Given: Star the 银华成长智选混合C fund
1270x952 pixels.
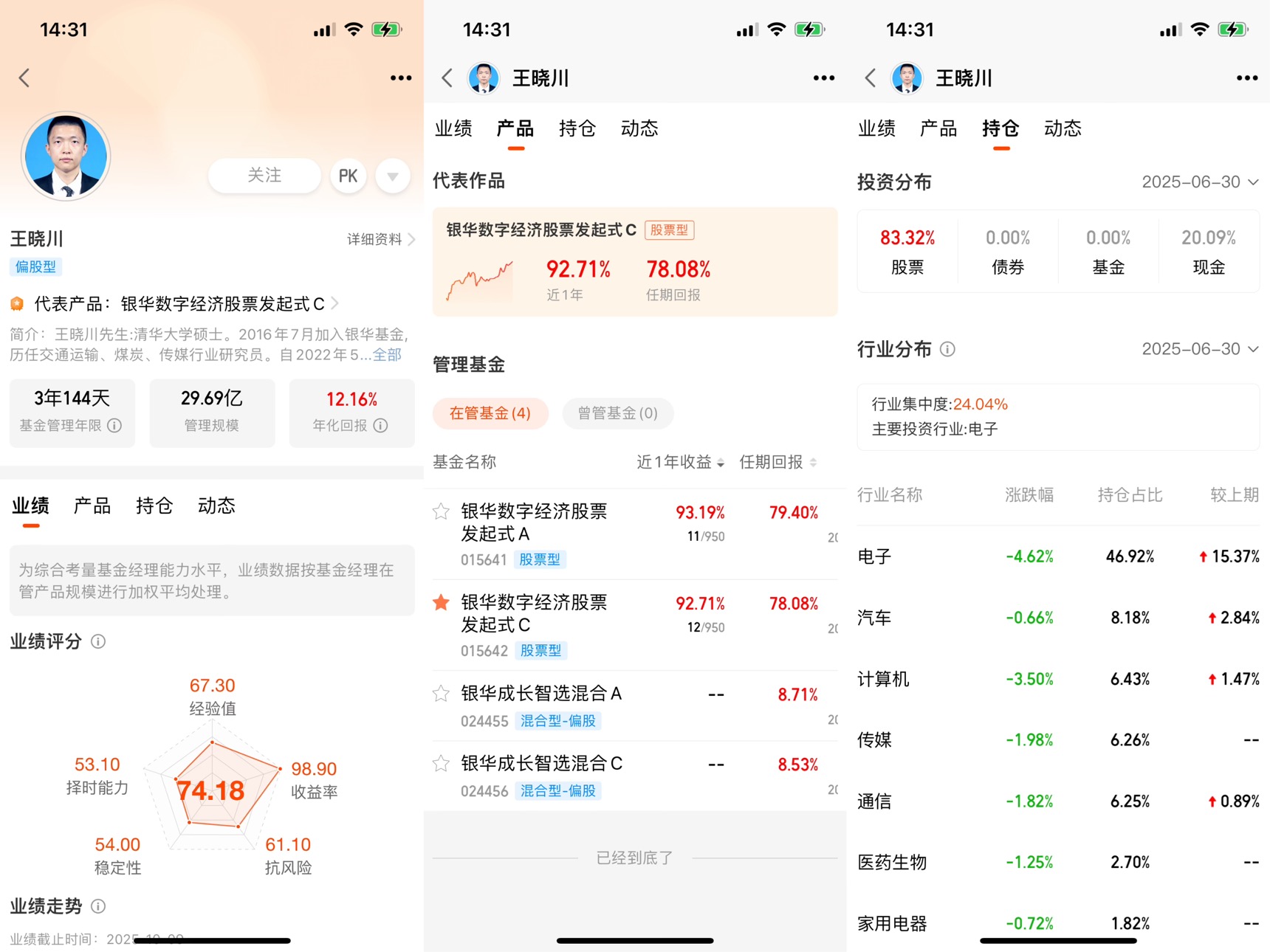Looking at the screenshot, I should 442,763.
